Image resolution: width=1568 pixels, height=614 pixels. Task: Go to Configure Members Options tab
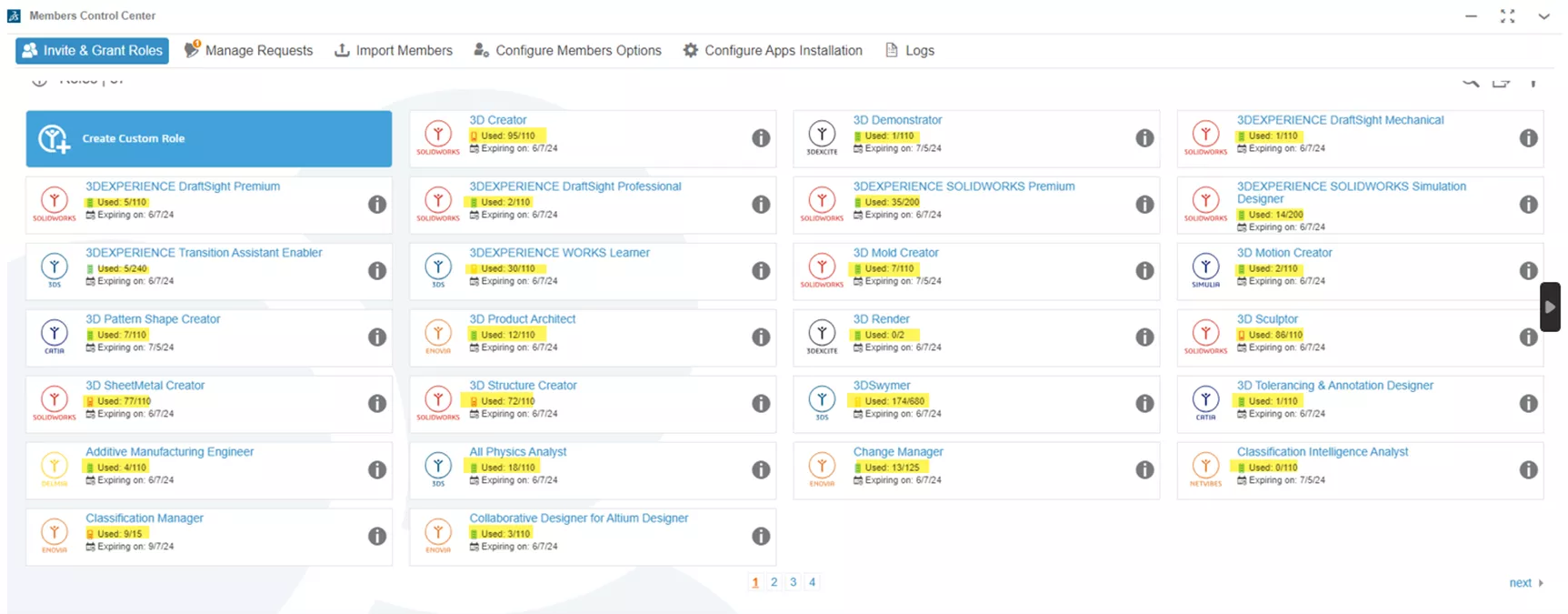567,51
